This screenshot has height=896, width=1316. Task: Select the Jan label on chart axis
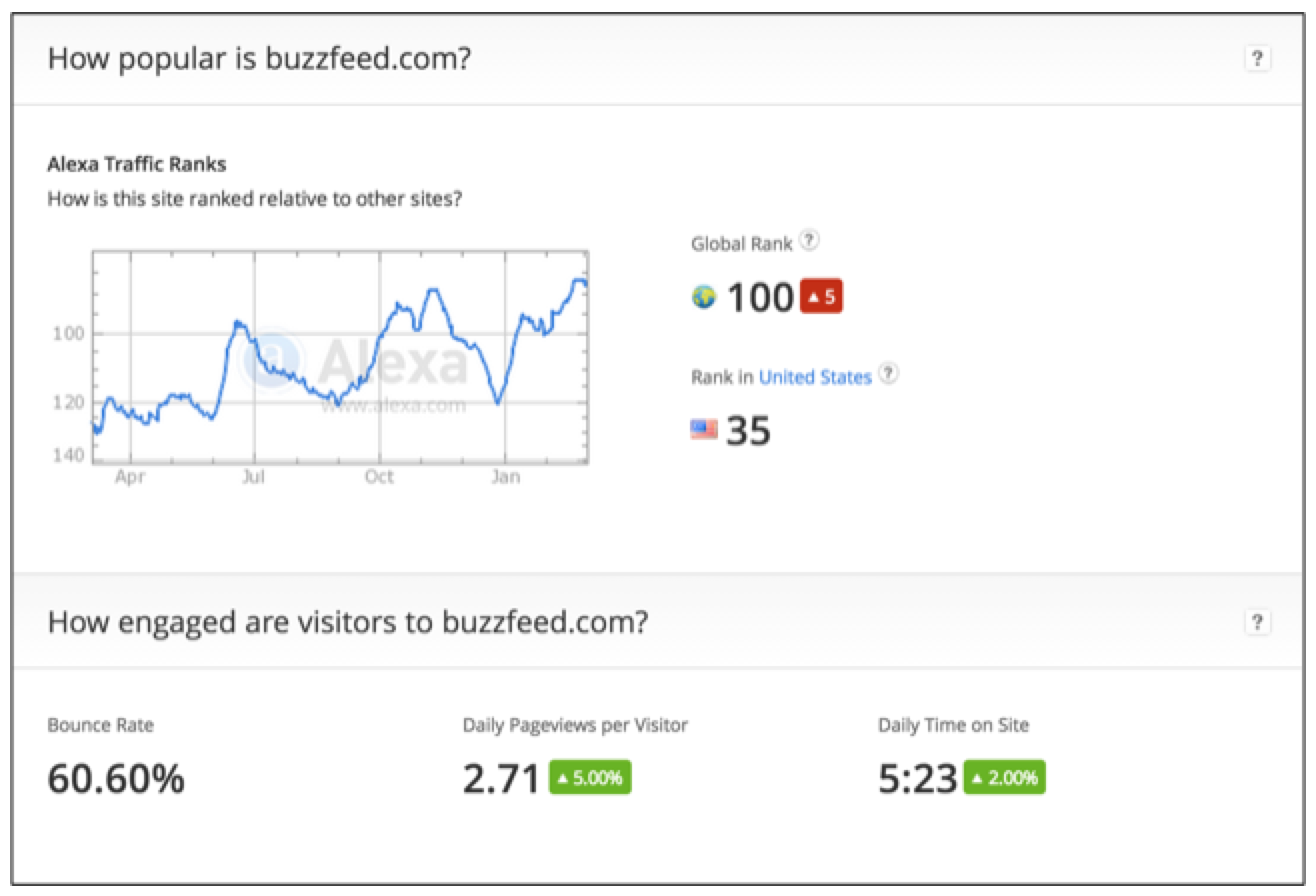coord(506,478)
